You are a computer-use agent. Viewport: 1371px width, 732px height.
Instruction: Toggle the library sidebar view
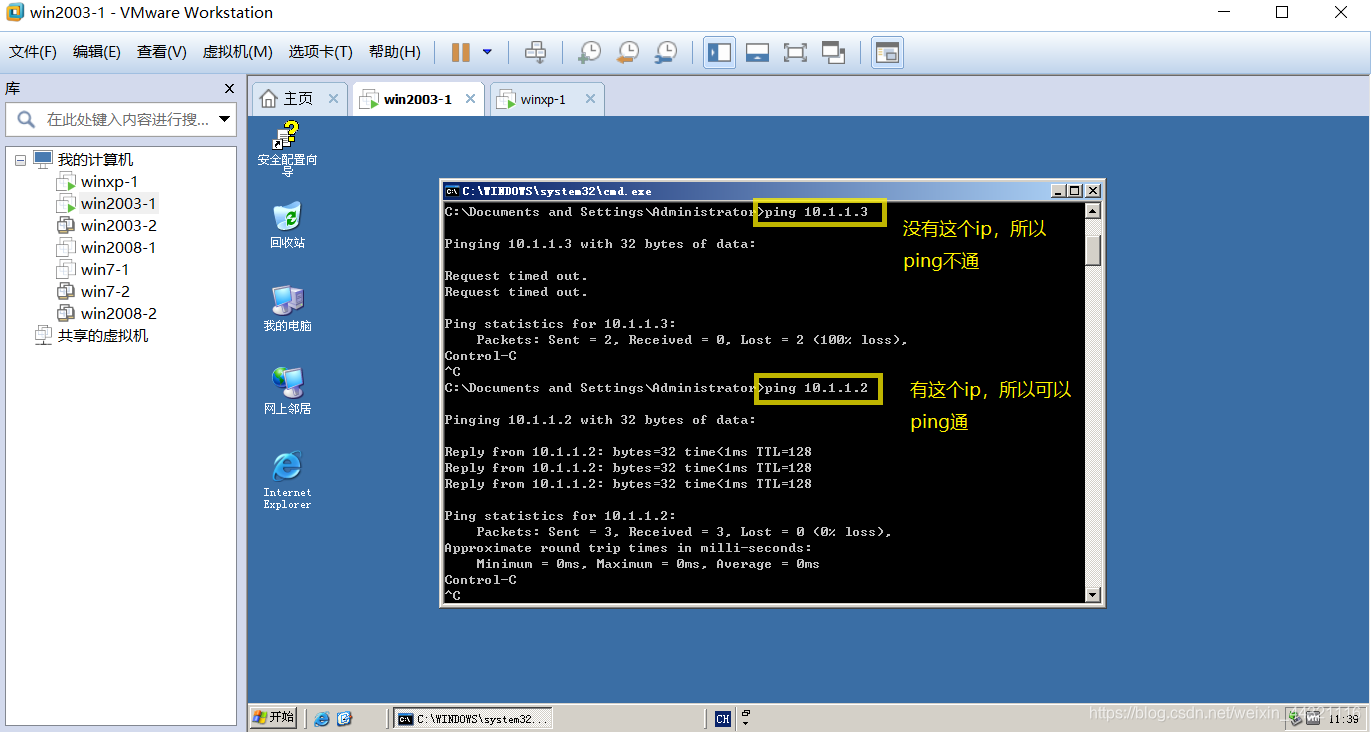point(719,52)
